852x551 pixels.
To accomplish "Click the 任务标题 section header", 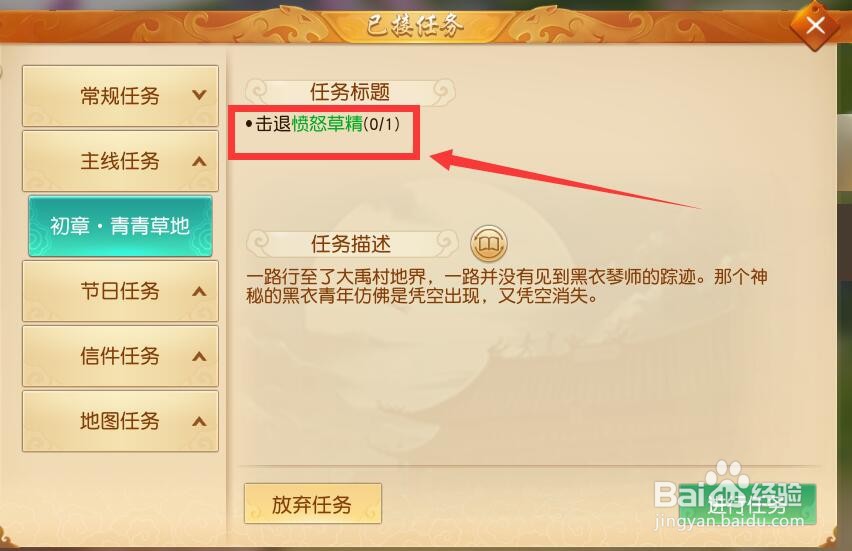I will (x=350, y=92).
